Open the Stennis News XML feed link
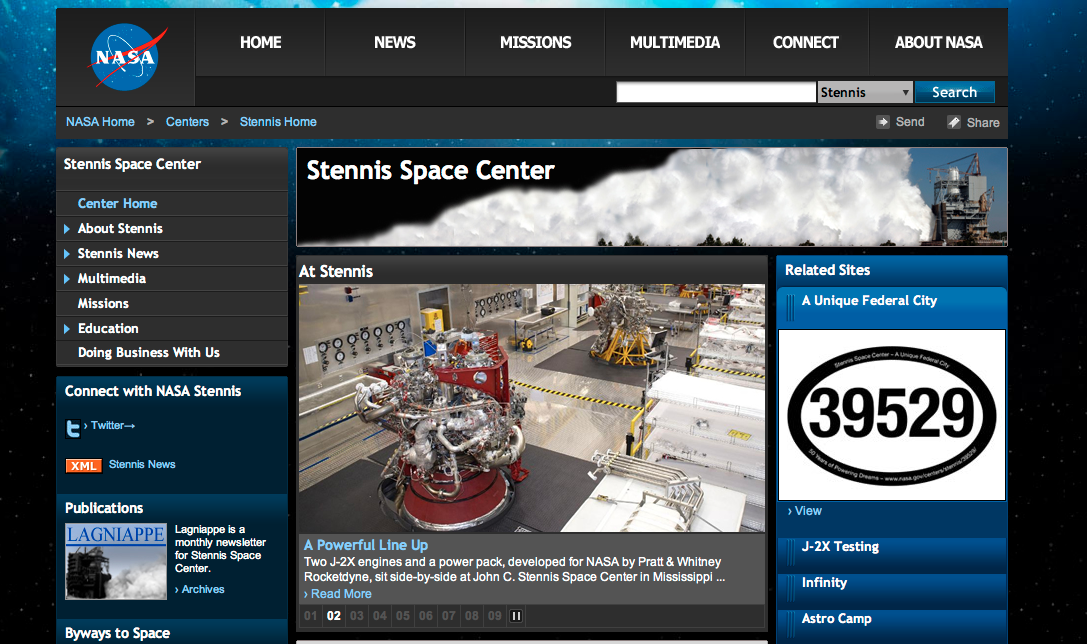This screenshot has width=1087, height=644. [142, 464]
